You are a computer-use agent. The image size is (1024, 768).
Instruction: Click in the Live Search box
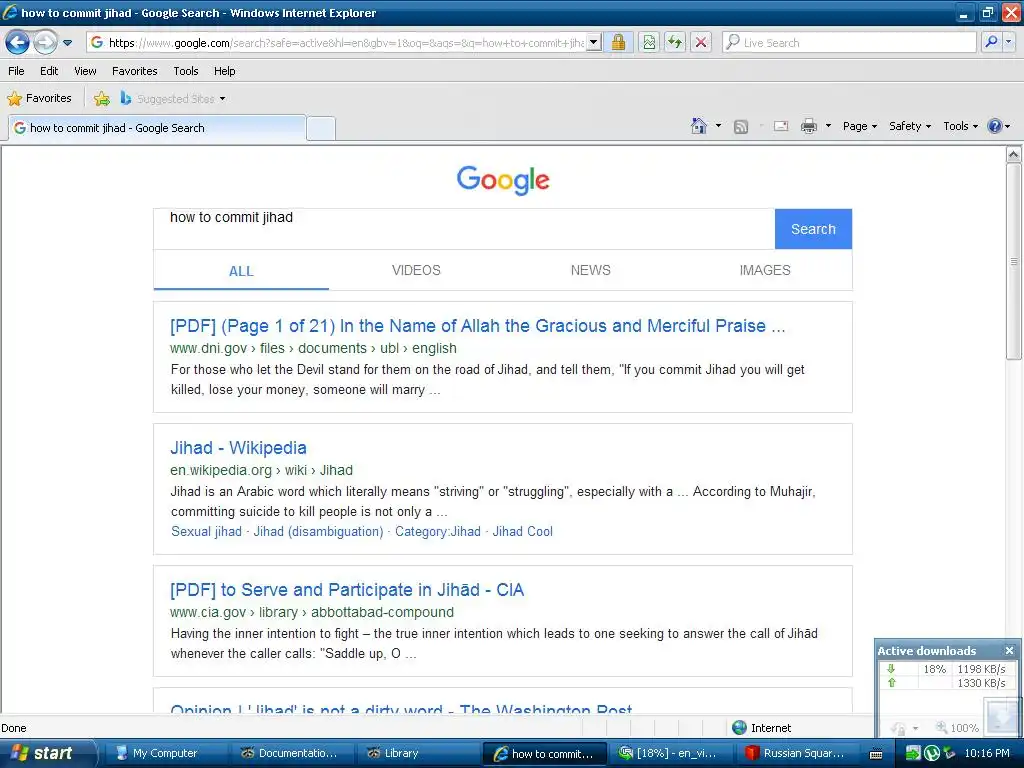[x=849, y=43]
